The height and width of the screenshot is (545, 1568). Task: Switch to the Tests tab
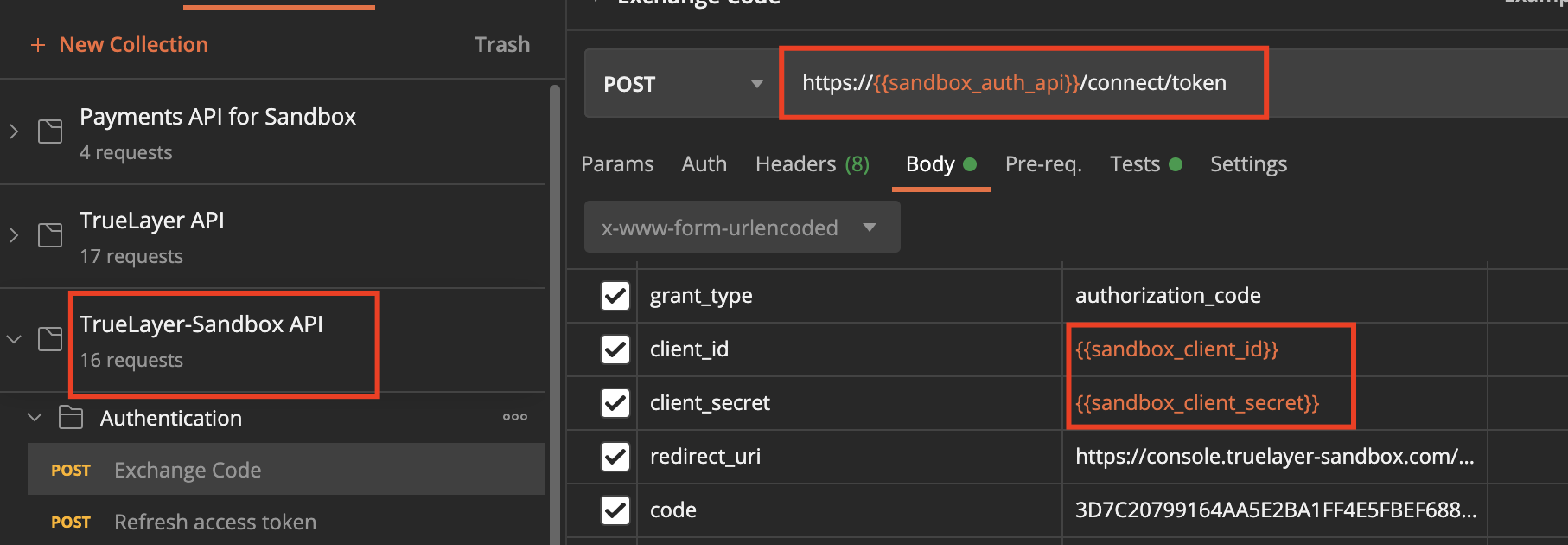(x=1145, y=164)
